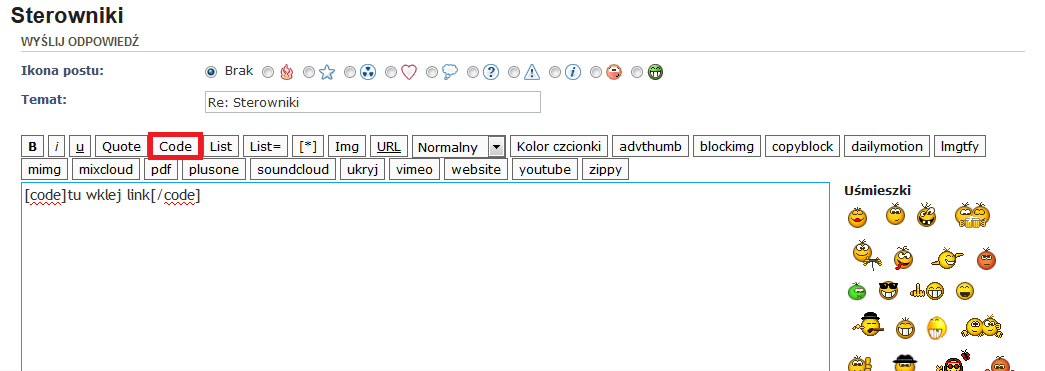Pick the question mark post icon radio
Image resolution: width=1045 pixels, height=371 pixels.
(473, 72)
